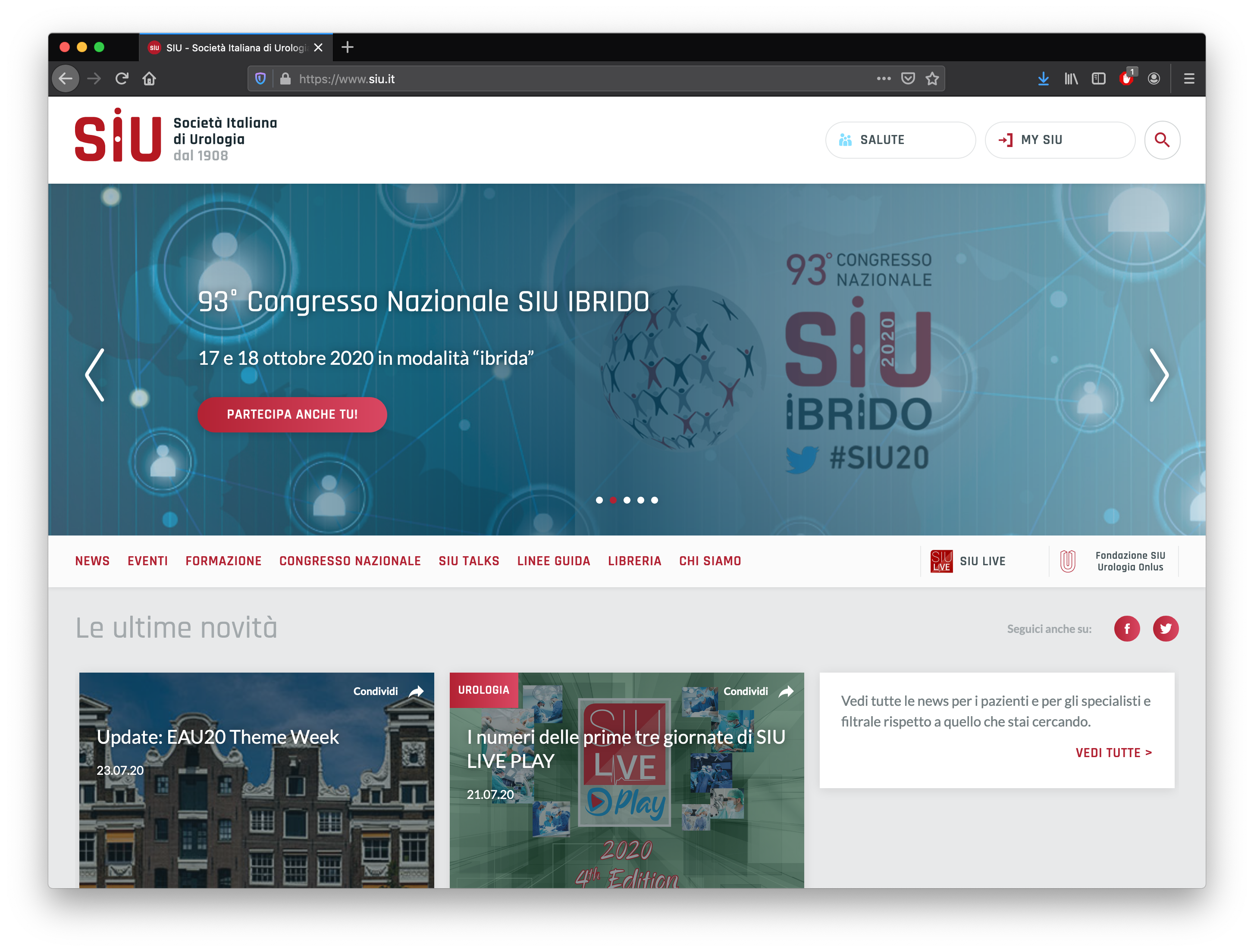The width and height of the screenshot is (1254, 952).
Task: Go back with the browser back arrow
Action: (66, 79)
